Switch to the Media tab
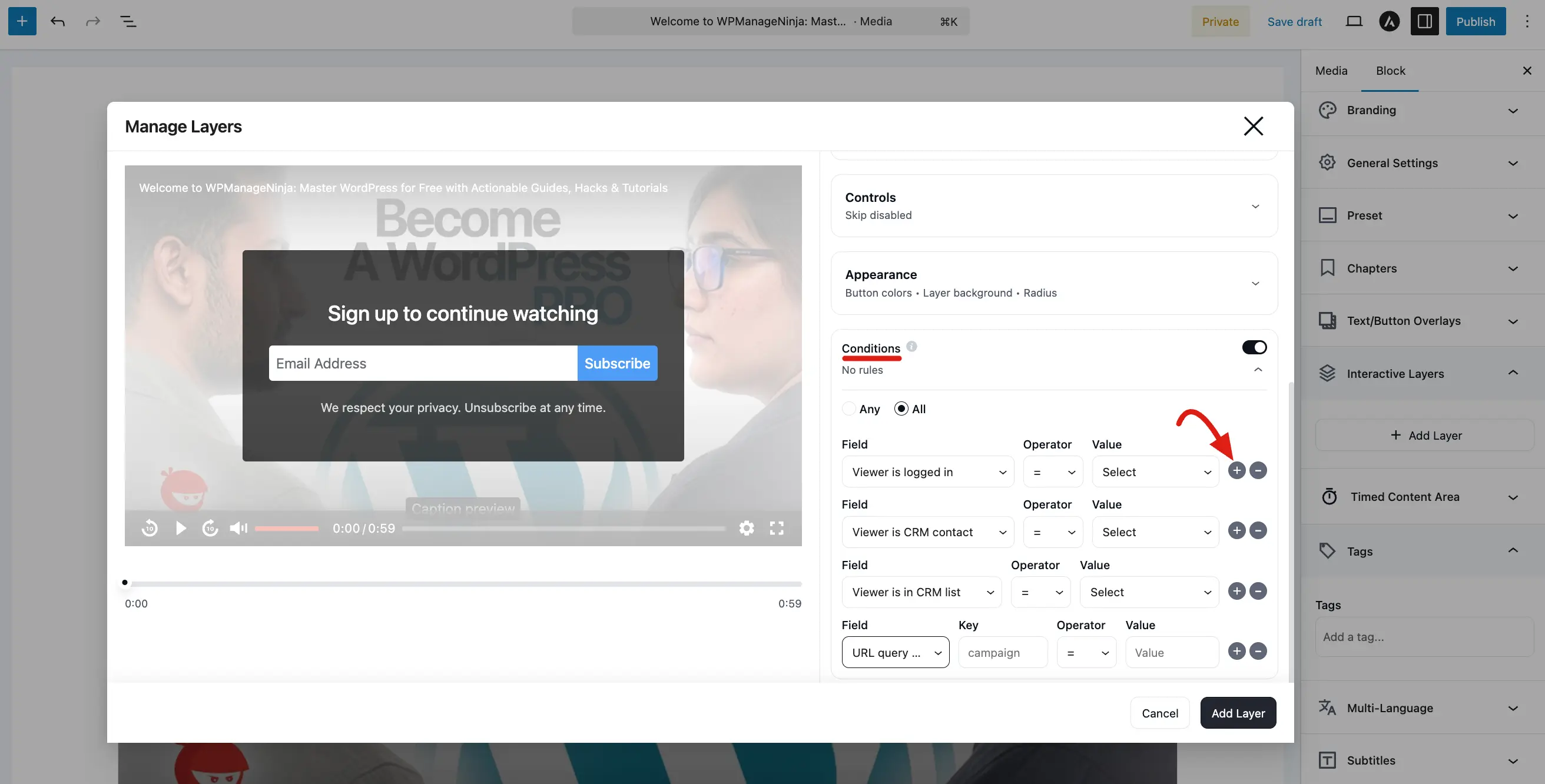Viewport: 1545px width, 784px height. tap(1331, 71)
